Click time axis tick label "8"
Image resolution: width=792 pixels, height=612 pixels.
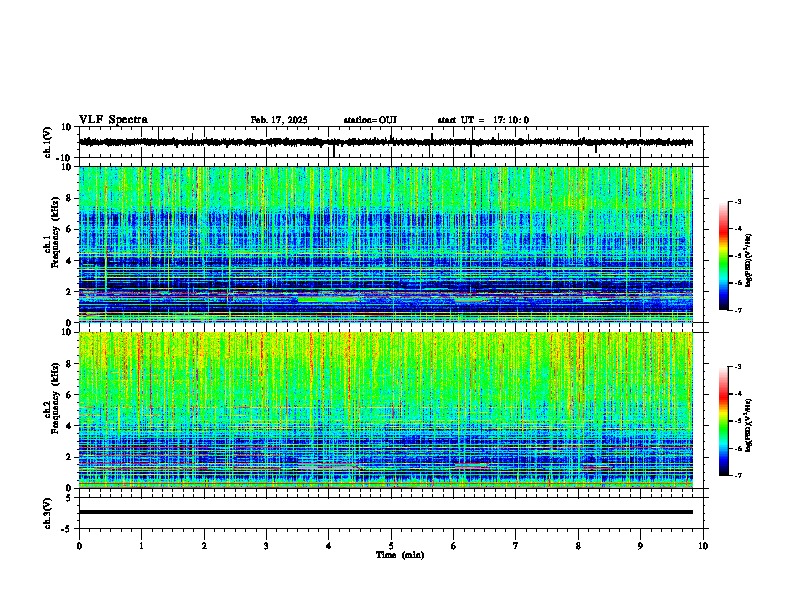(x=578, y=546)
